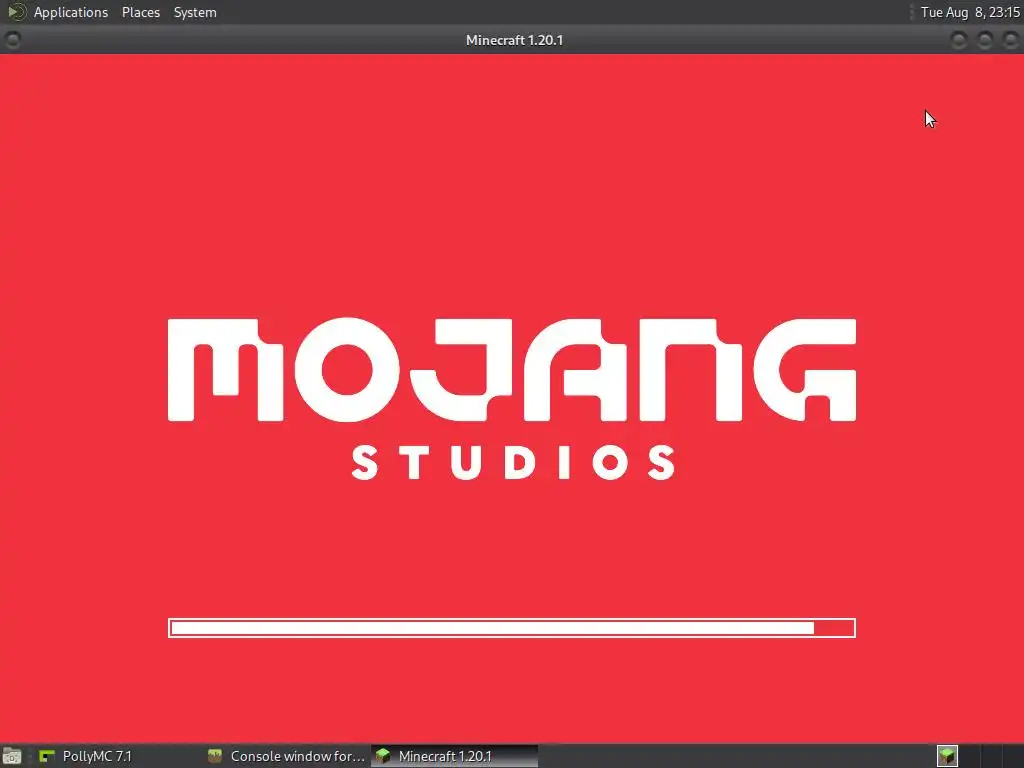Viewport: 1024px width, 768px height.
Task: Switch to Console window taskbar entry
Action: point(286,756)
